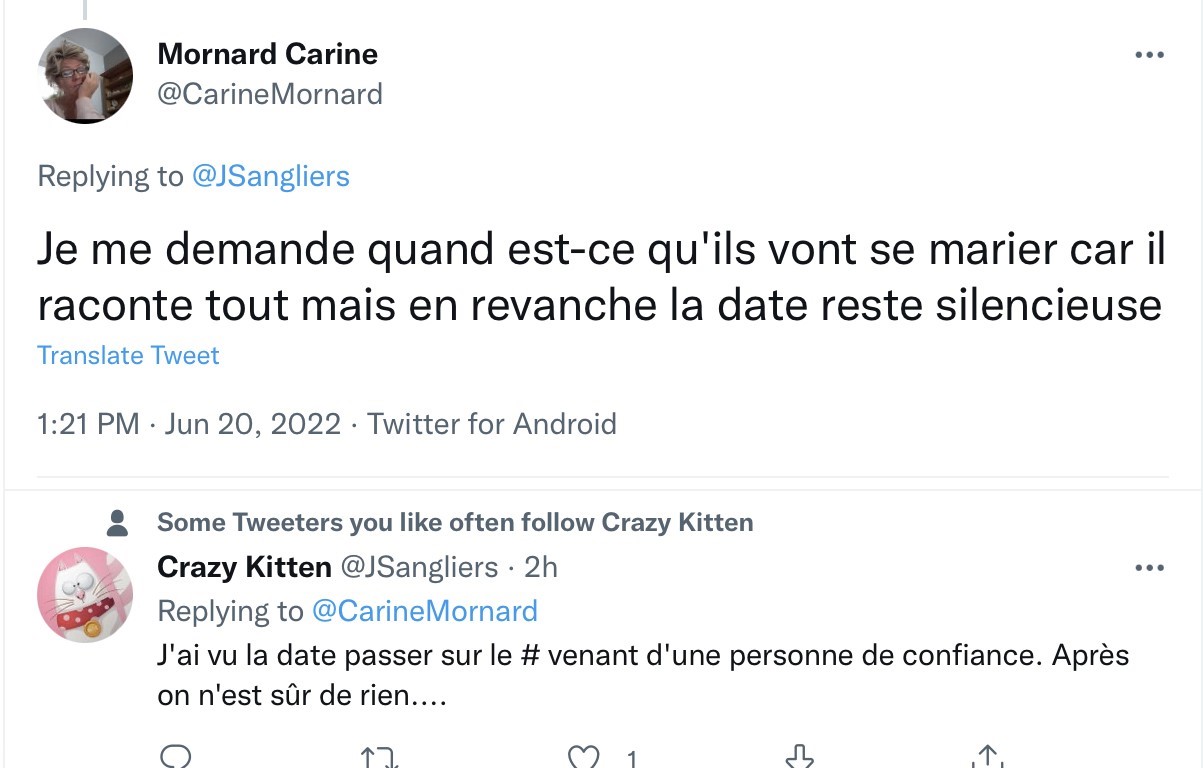The width and height of the screenshot is (1203, 768).
Task: Click the 1:21 PM Jun 20, 2022 timestamp
Action: click(x=189, y=424)
